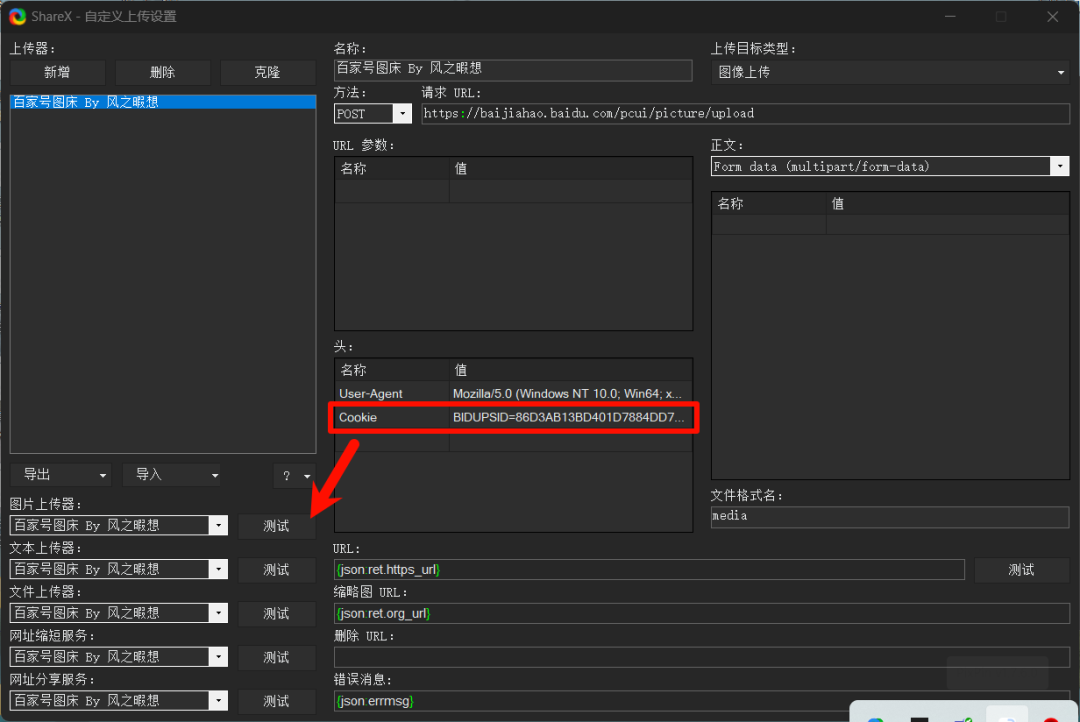1080x722 pixels.
Task: Click the Mozilla/5.0 User-Agent value cell
Action: coord(571,394)
